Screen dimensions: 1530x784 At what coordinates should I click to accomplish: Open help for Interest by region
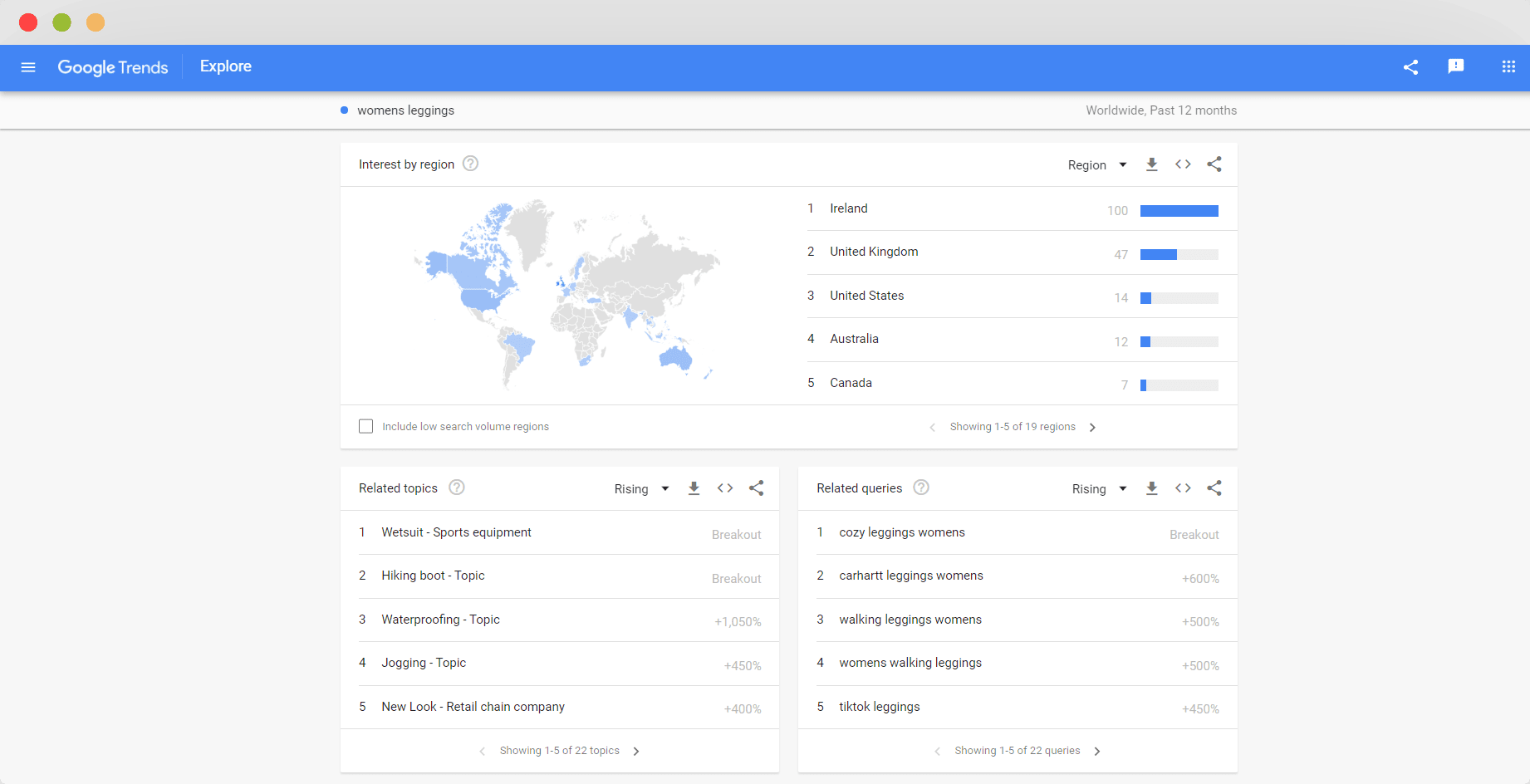click(470, 164)
